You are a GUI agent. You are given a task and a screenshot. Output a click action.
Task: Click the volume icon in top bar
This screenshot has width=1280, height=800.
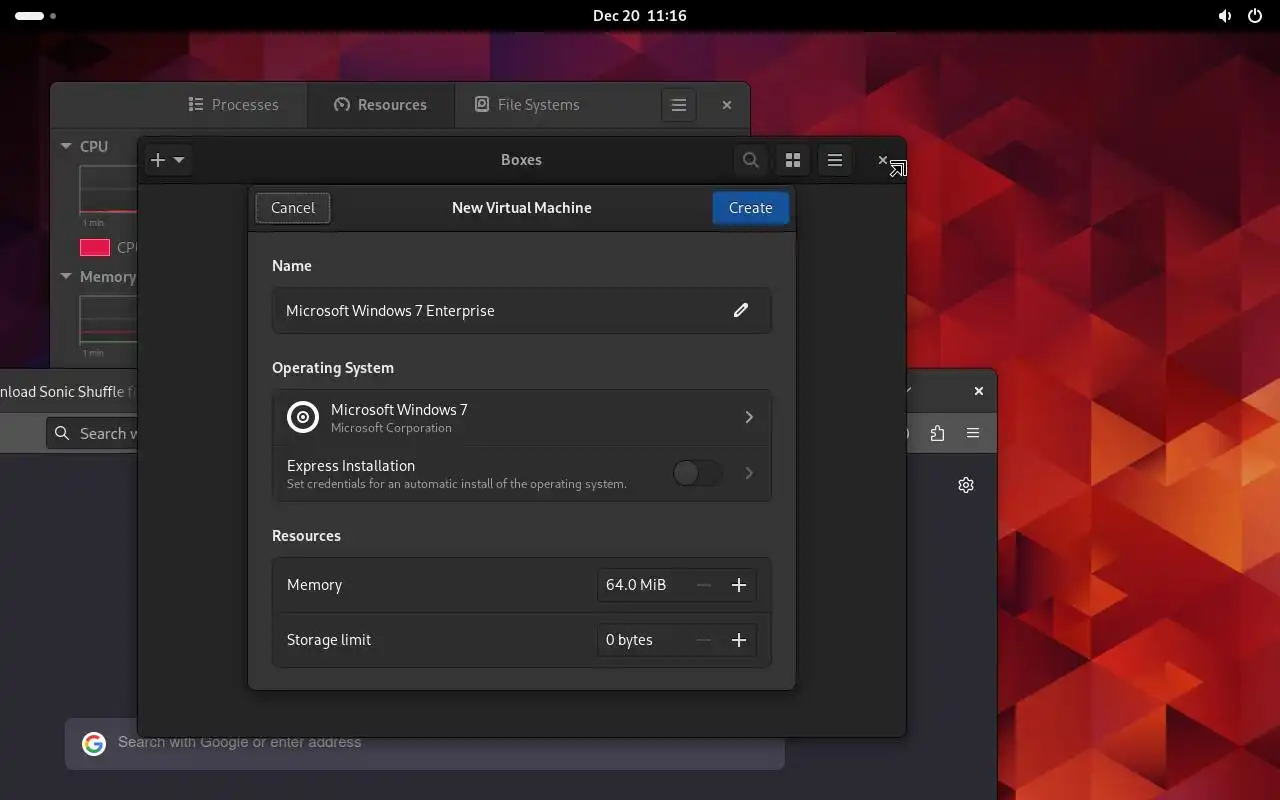coord(1225,16)
